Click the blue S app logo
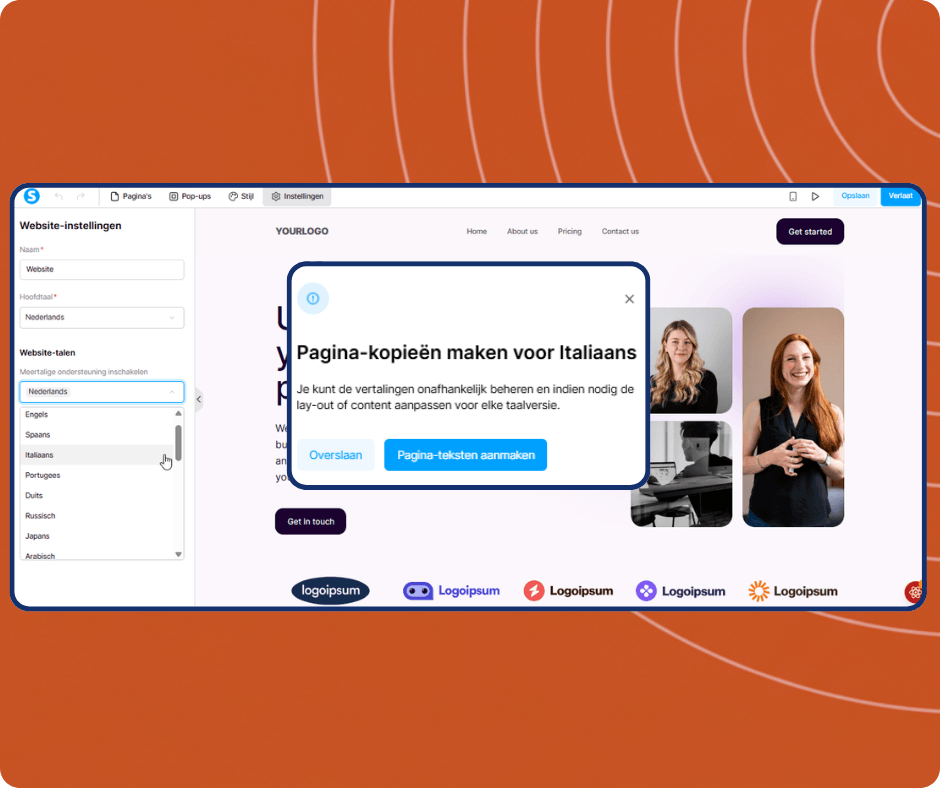The image size is (940, 788). point(32,196)
